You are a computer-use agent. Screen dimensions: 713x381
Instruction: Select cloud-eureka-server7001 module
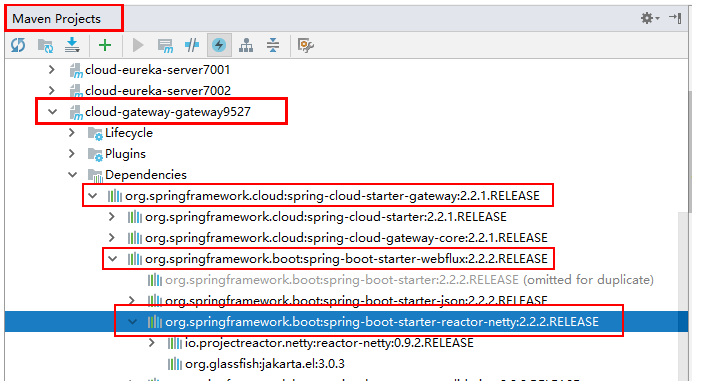[157, 70]
